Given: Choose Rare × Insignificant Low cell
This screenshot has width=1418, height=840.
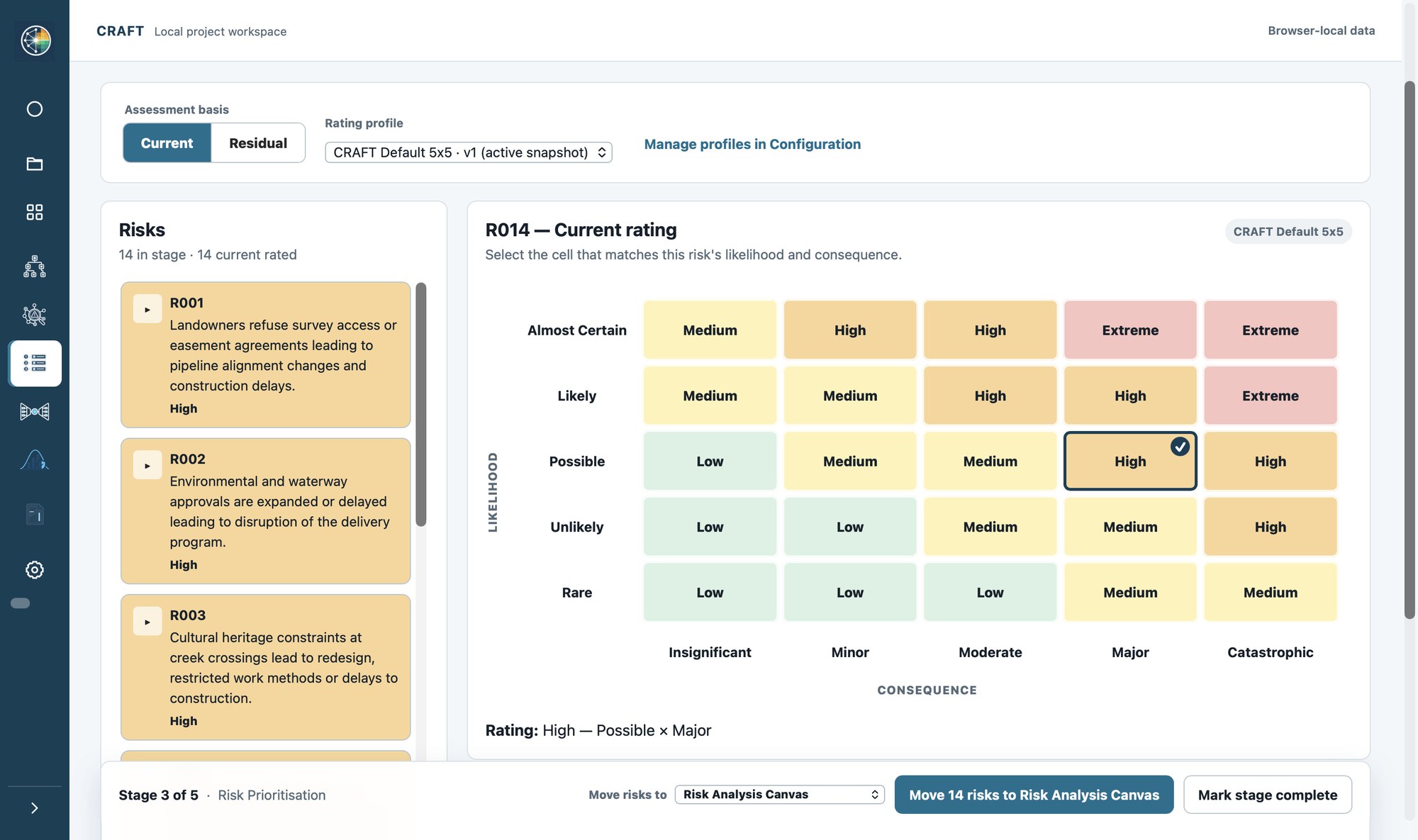Looking at the screenshot, I should 710,592.
